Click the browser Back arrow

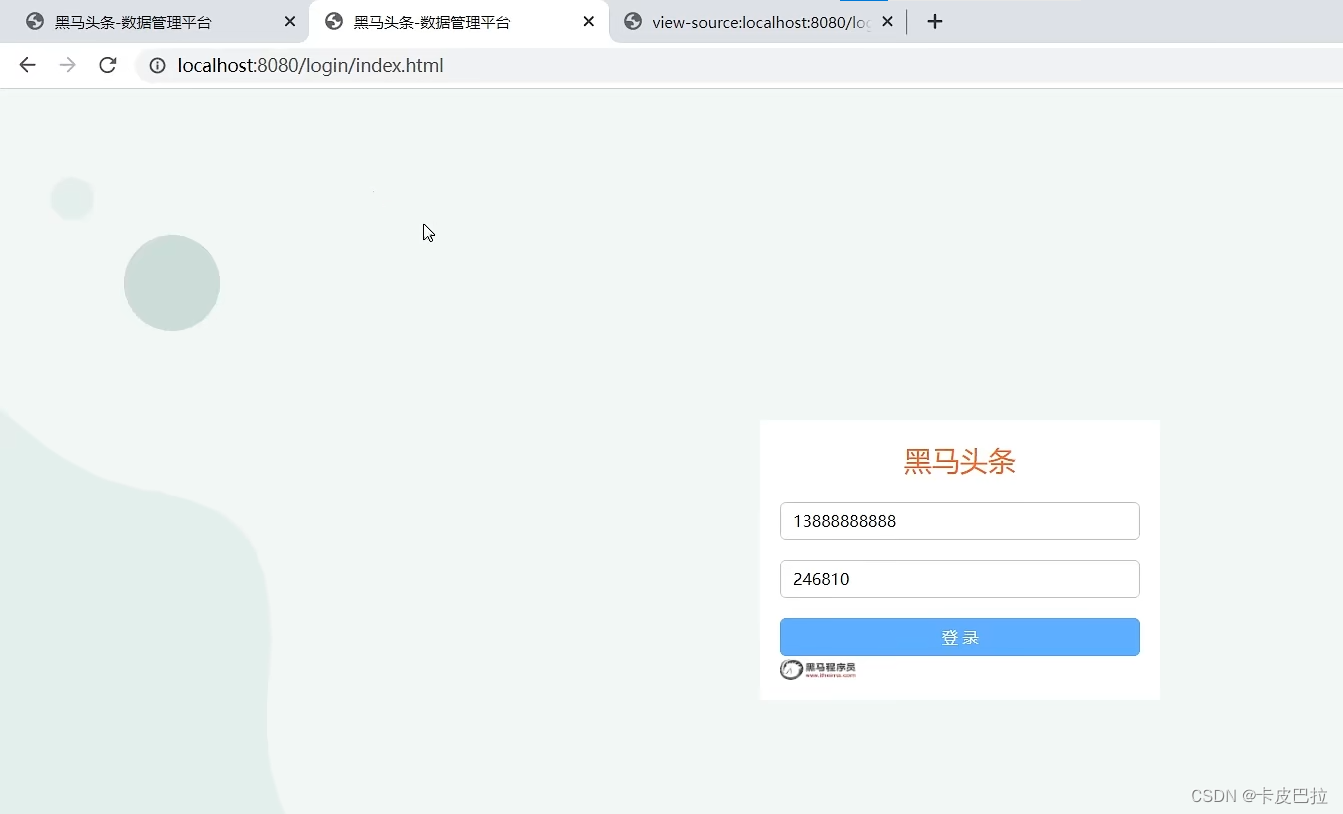point(27,65)
